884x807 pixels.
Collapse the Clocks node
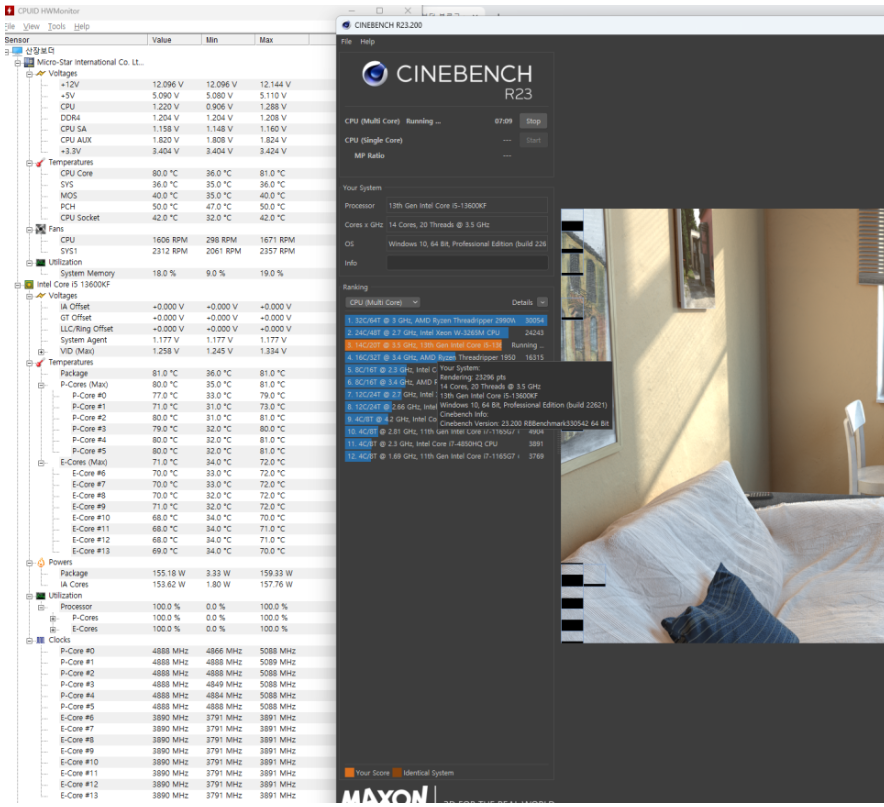point(29,641)
